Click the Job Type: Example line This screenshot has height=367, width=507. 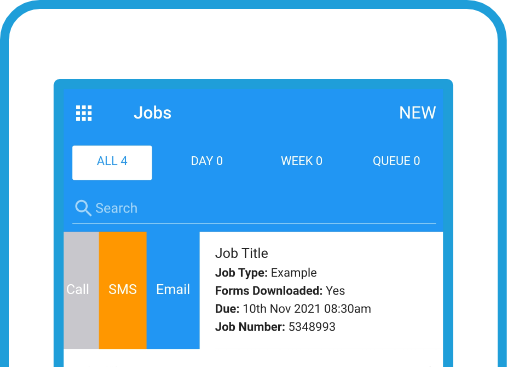click(x=266, y=273)
